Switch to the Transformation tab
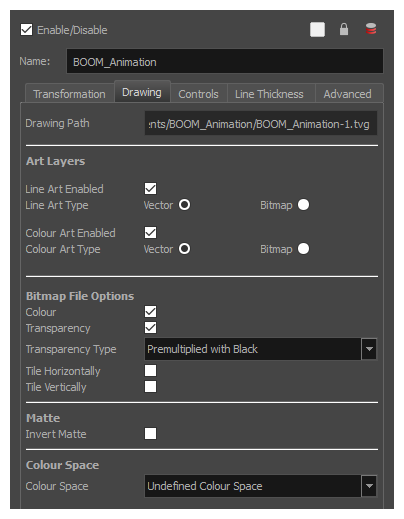The height and width of the screenshot is (519, 404). click(x=69, y=94)
